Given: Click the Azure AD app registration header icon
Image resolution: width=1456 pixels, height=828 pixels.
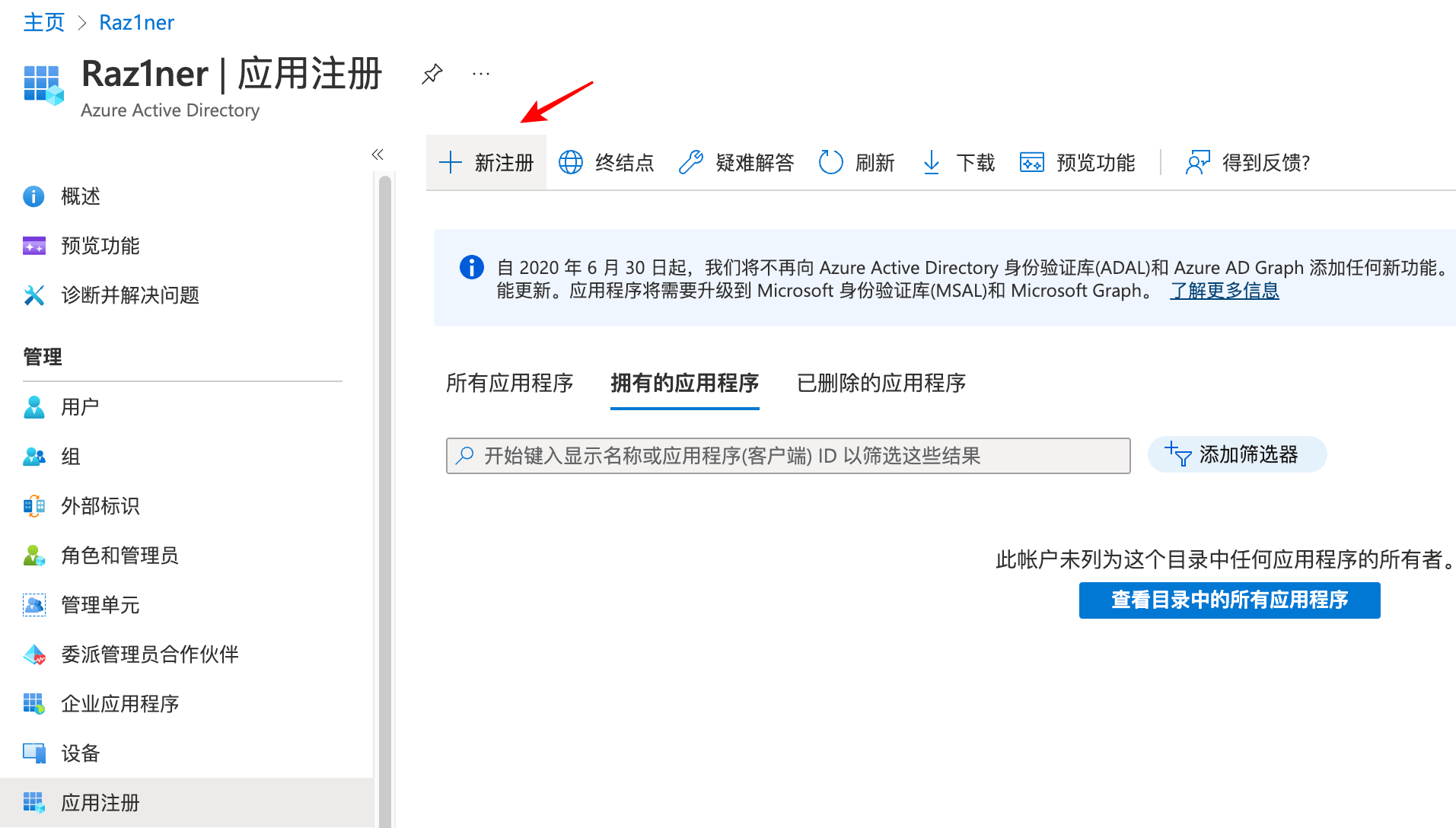Looking at the screenshot, I should coord(43,85).
